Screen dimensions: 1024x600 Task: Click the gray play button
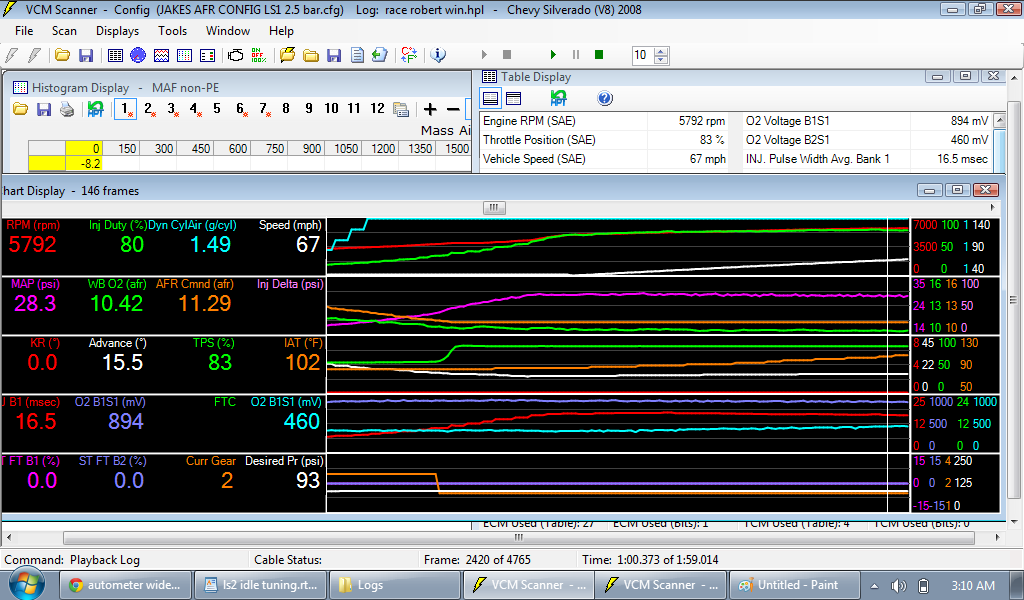point(484,55)
